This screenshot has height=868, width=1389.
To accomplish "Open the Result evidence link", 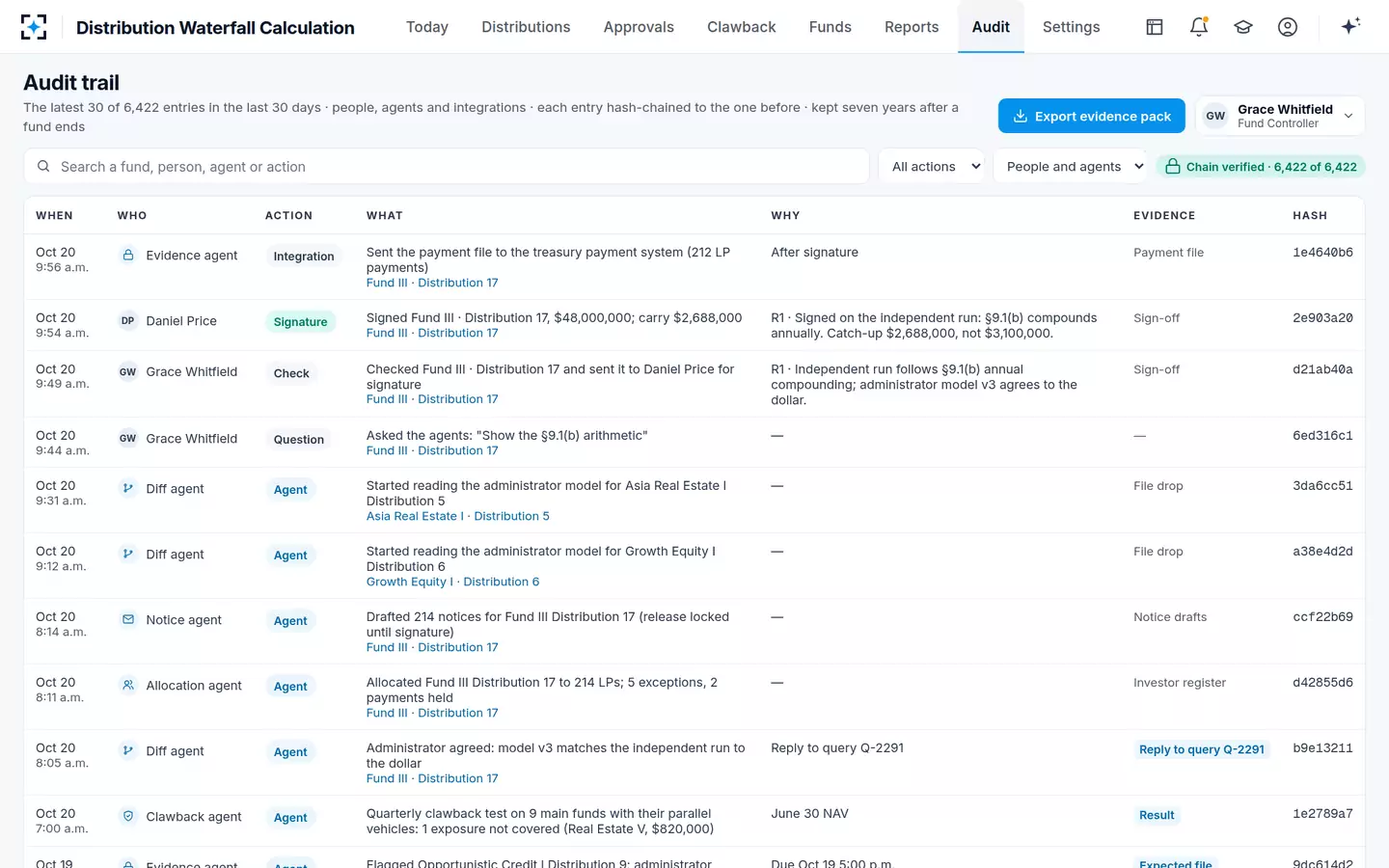I will click(1157, 815).
